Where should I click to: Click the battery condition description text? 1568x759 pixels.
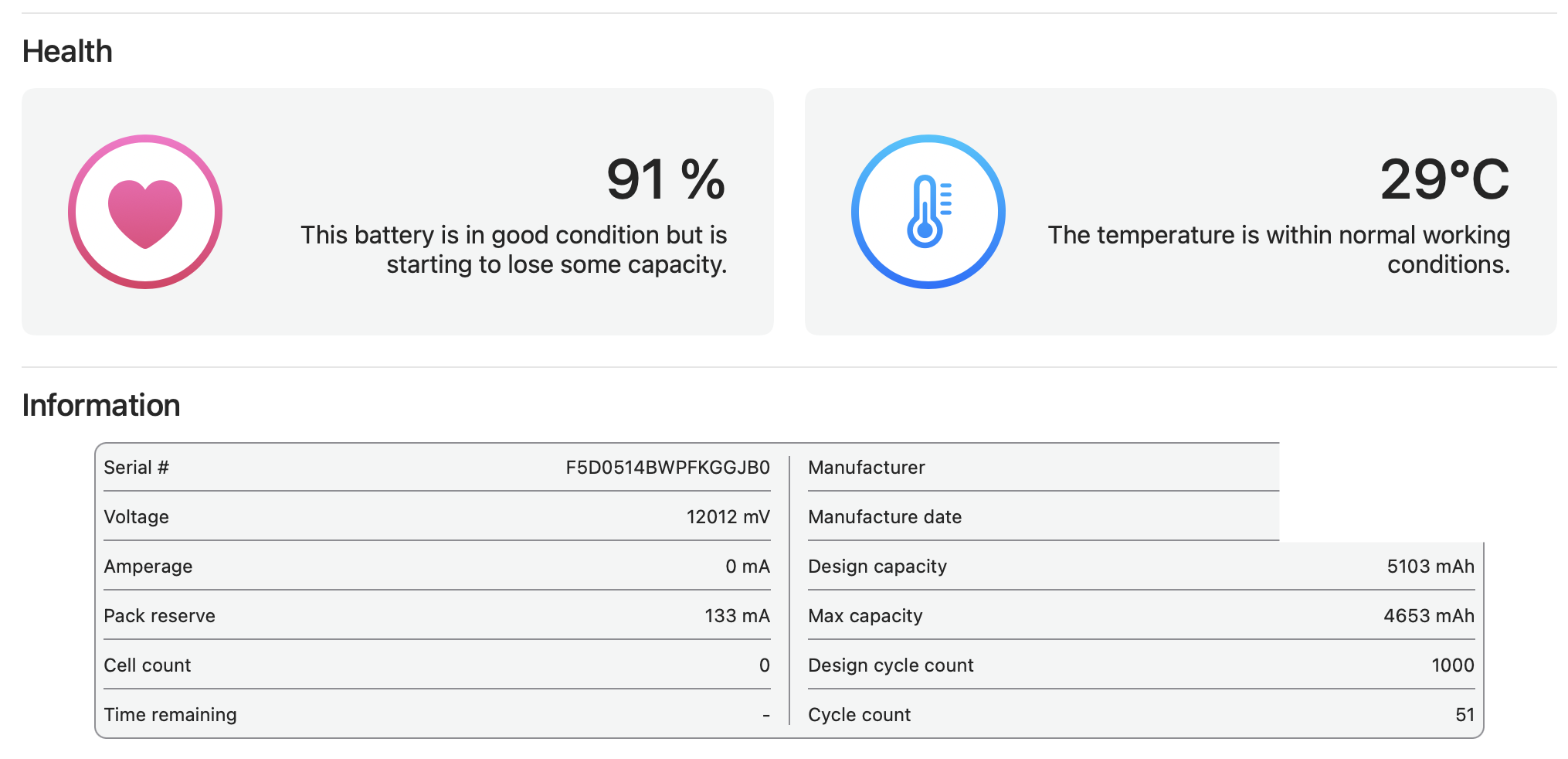(x=514, y=250)
